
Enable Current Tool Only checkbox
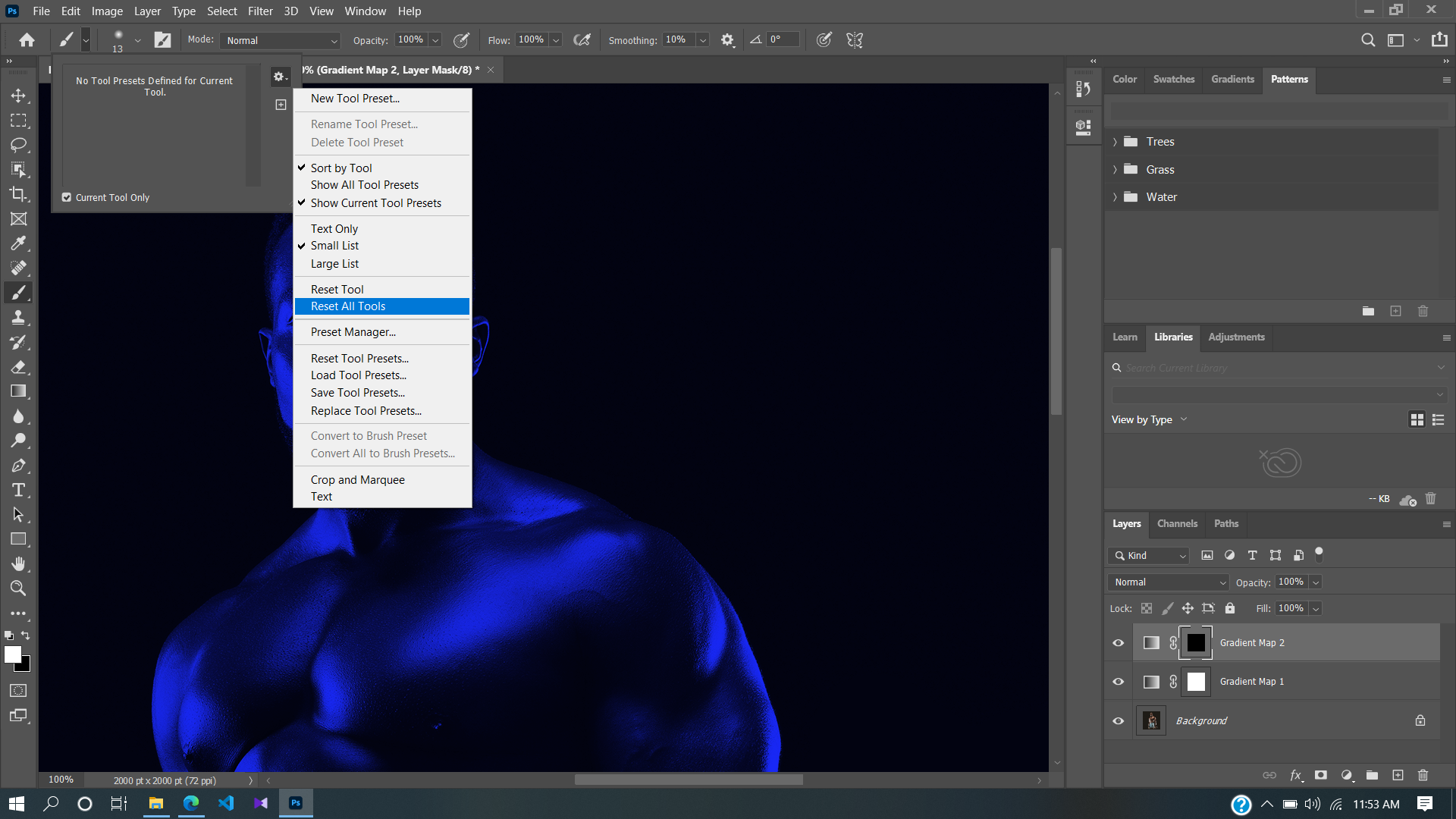pos(67,197)
